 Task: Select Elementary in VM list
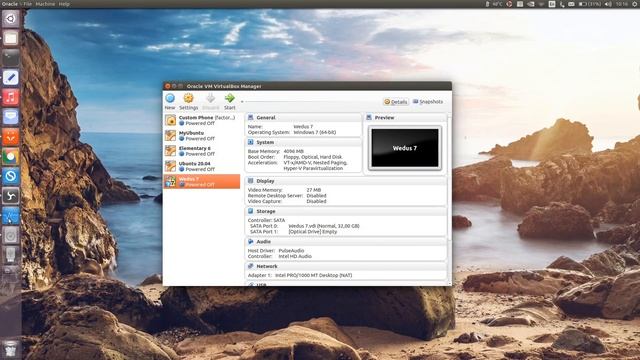(202, 151)
